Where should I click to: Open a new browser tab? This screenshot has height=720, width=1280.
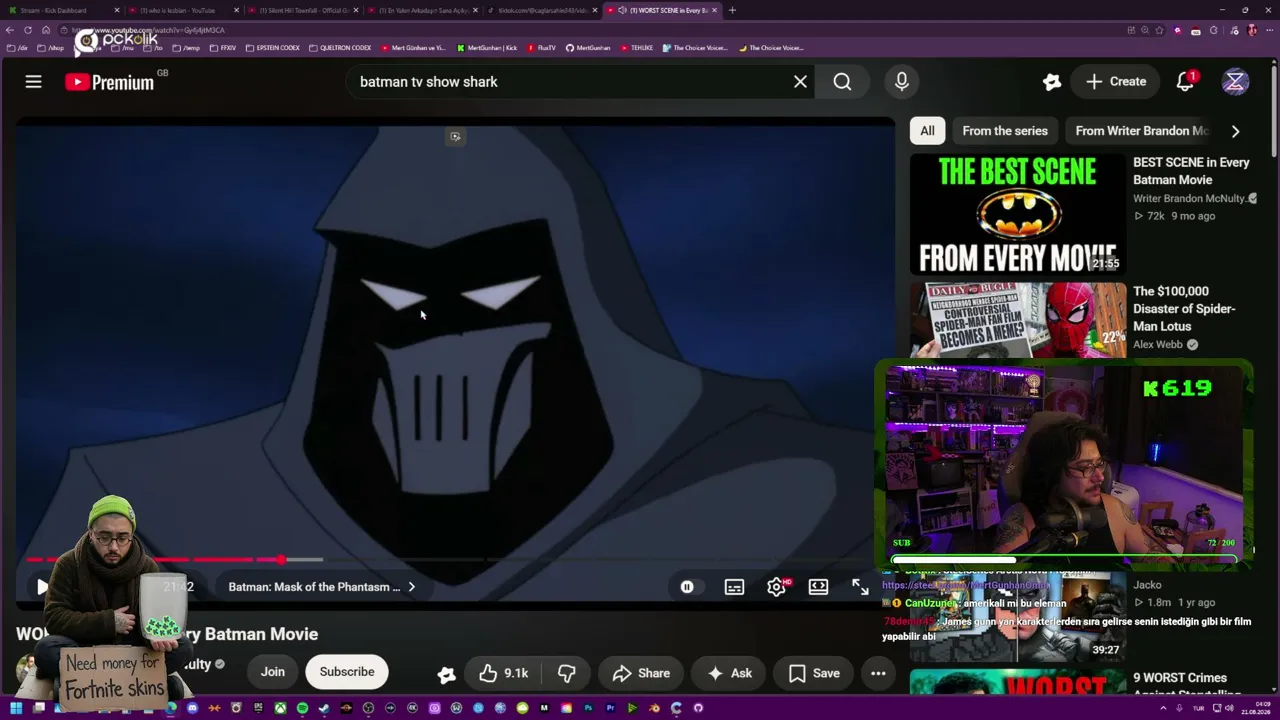(x=732, y=10)
